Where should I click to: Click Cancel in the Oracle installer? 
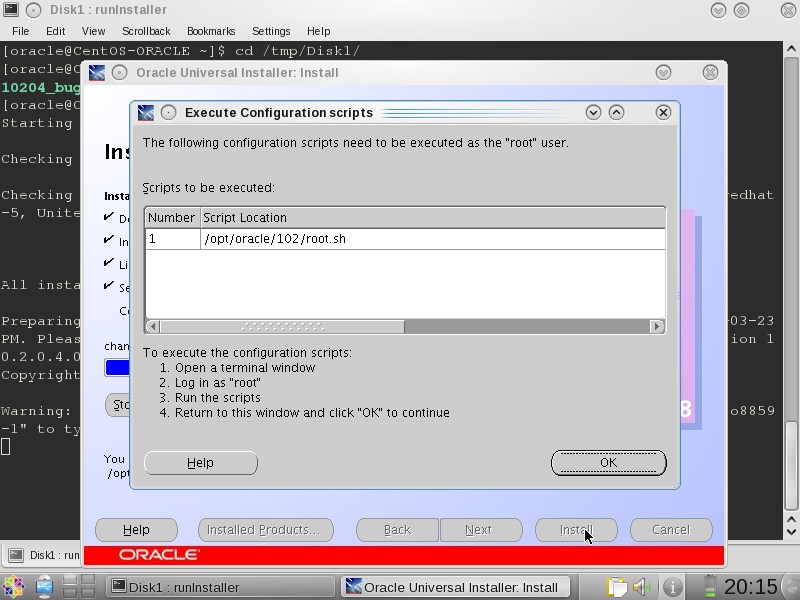[x=671, y=530]
